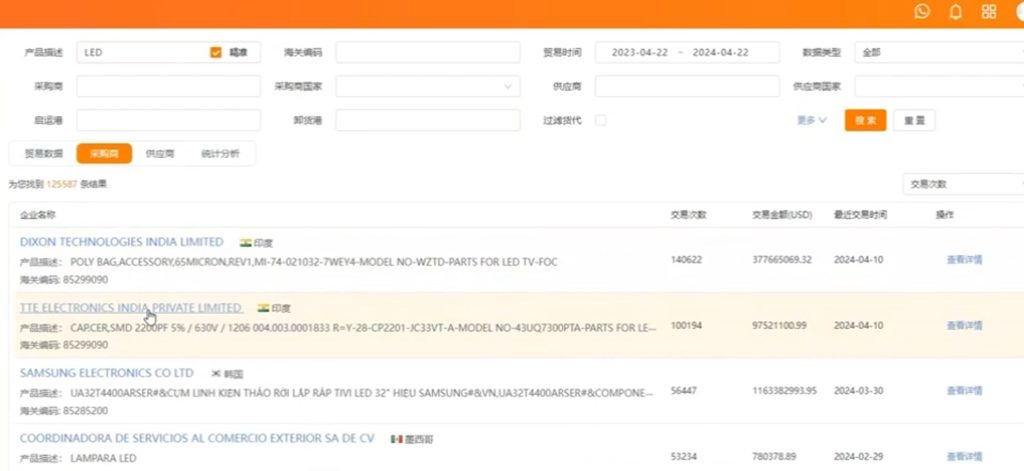1024x471 pixels.
Task: Open SAMSUNG ELECTRONICS CO LTD link
Action: (107, 372)
